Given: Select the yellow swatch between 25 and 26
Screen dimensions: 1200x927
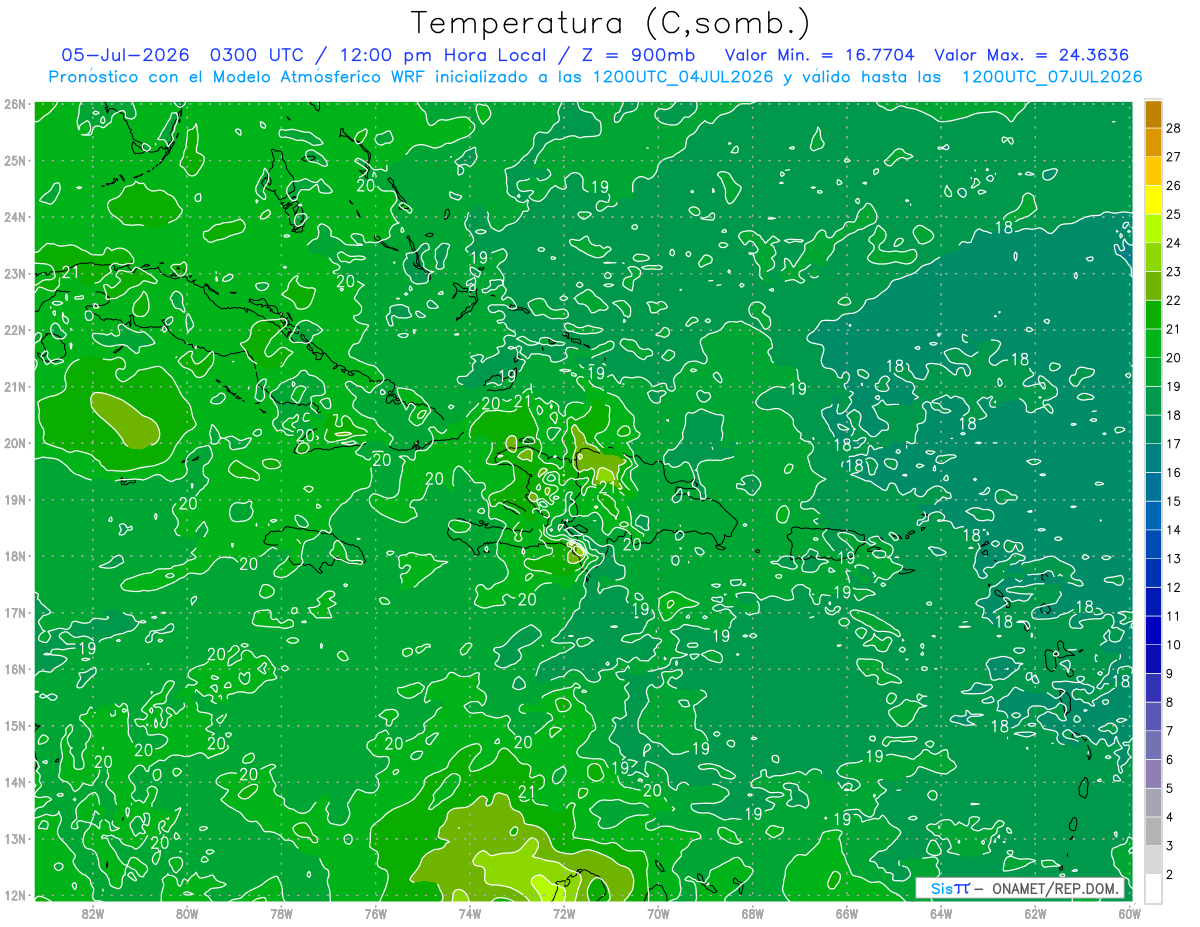Looking at the screenshot, I should (1153, 200).
